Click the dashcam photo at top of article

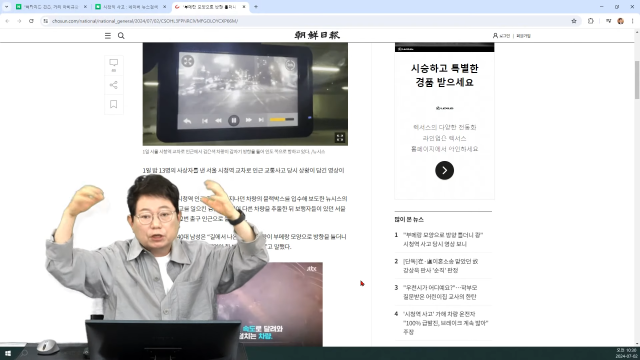point(245,94)
